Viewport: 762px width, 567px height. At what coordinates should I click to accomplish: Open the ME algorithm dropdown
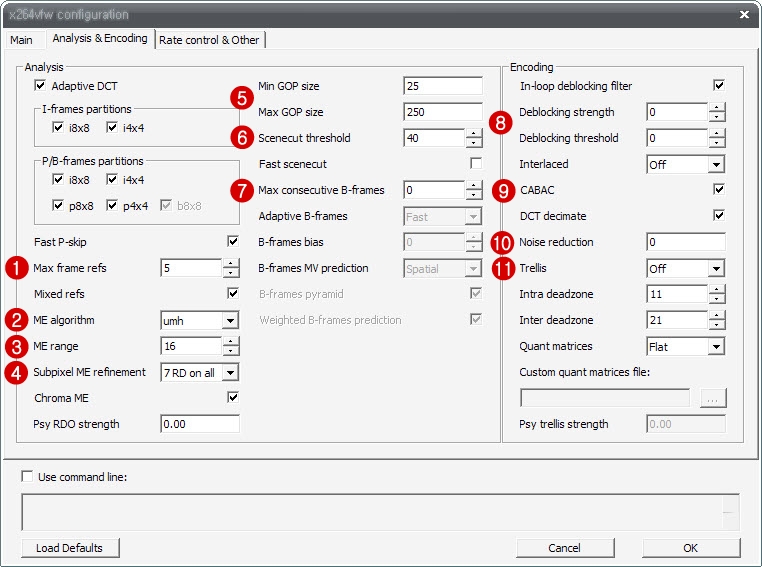230,321
